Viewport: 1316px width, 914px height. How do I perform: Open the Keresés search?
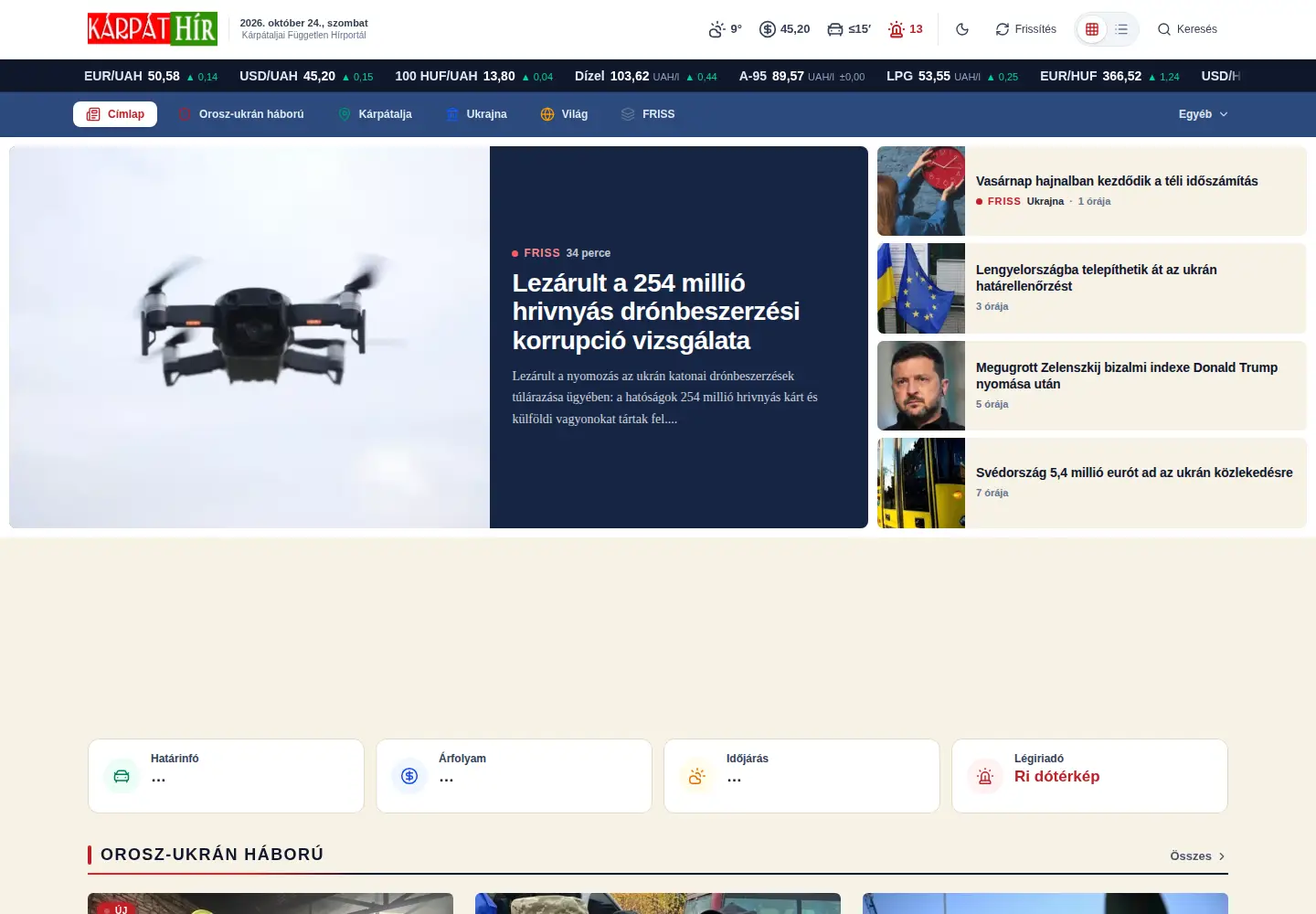(x=1187, y=29)
